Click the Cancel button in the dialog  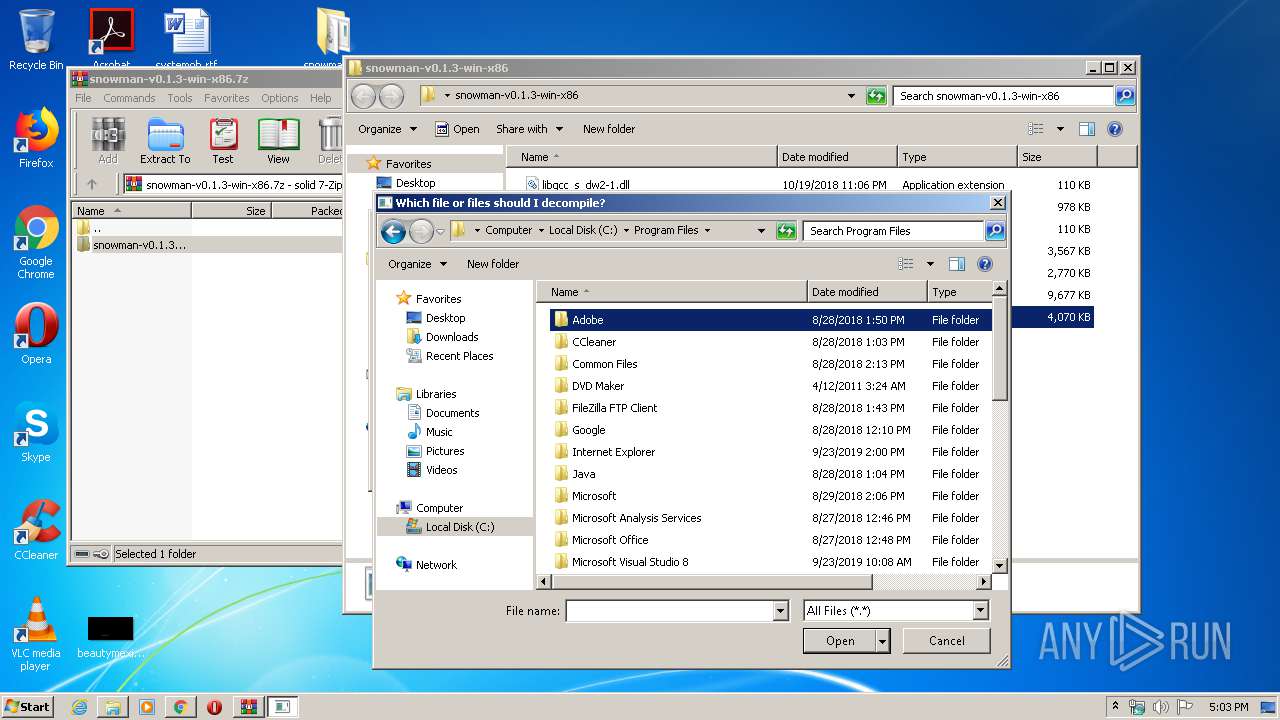click(x=946, y=641)
